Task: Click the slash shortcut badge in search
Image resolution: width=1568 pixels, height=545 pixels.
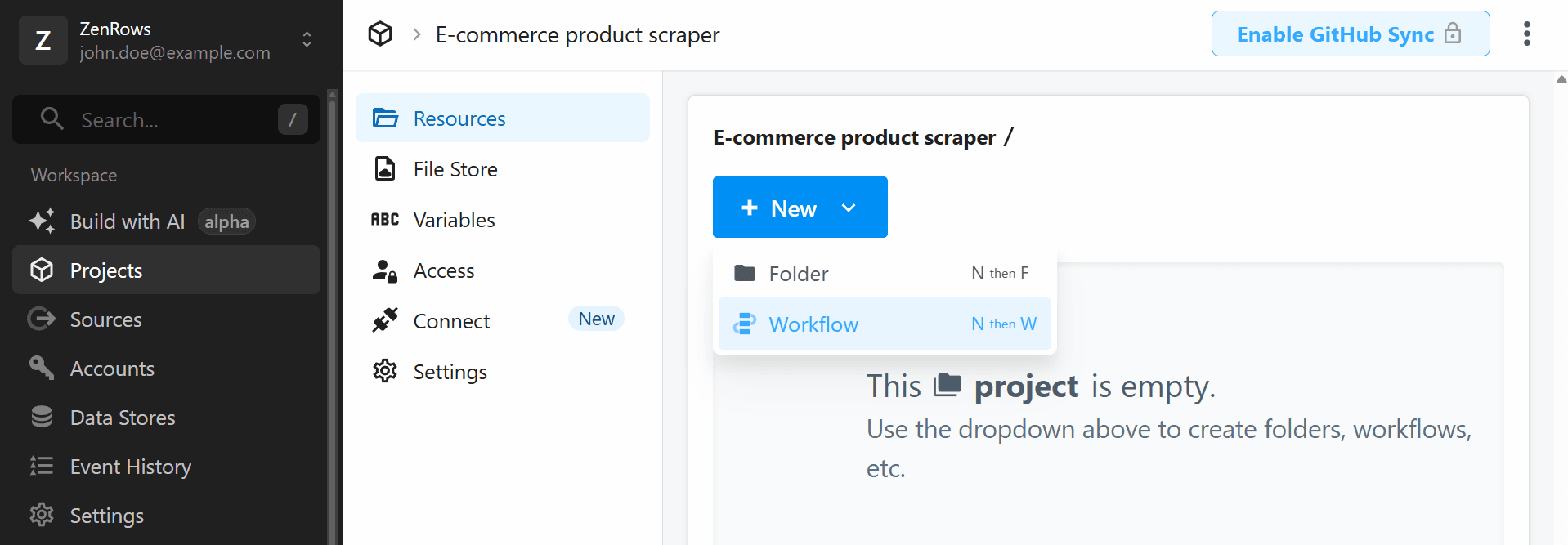Action: click(293, 119)
